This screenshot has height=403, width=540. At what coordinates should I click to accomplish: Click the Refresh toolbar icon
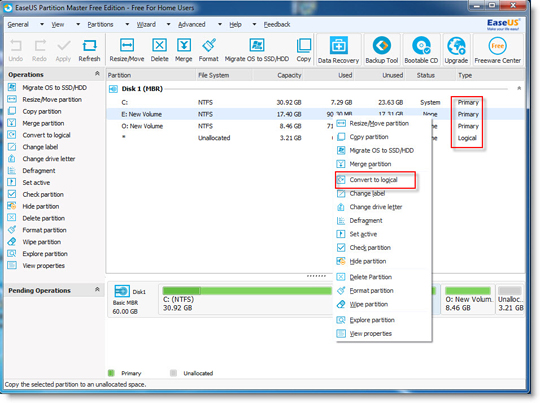click(x=89, y=50)
